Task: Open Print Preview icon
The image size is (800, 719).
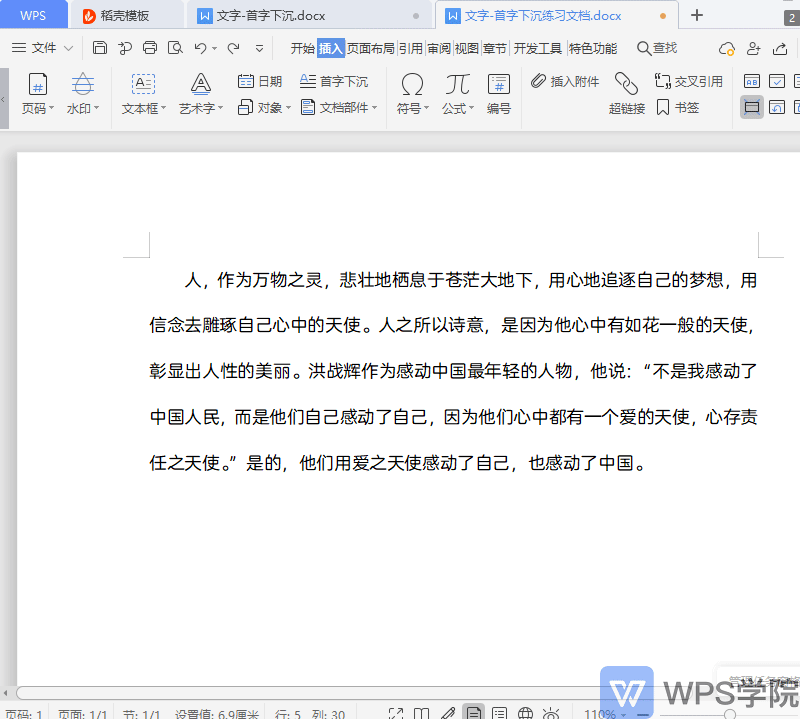Action: click(175, 48)
